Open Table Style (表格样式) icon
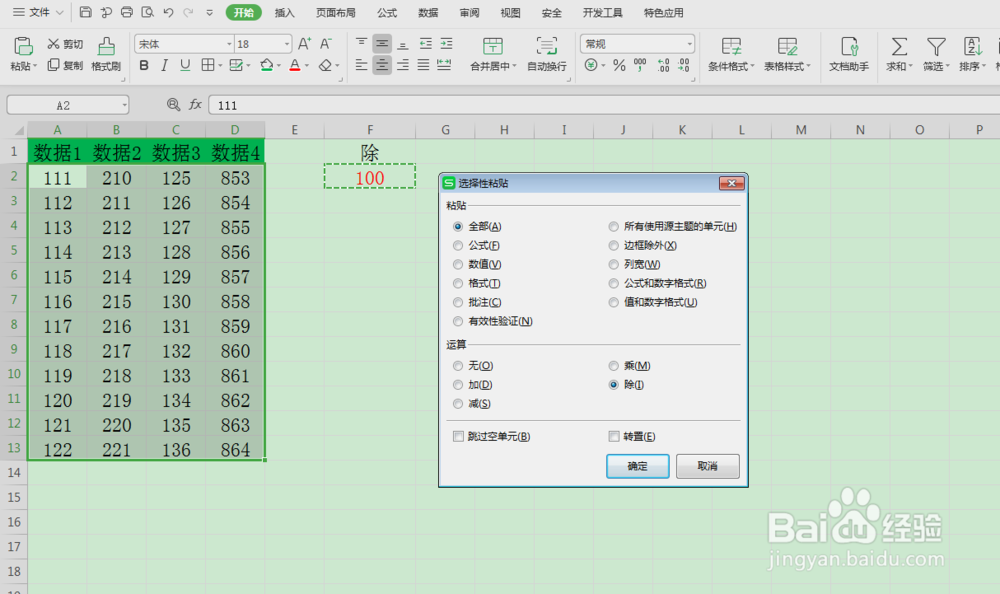 (x=787, y=46)
